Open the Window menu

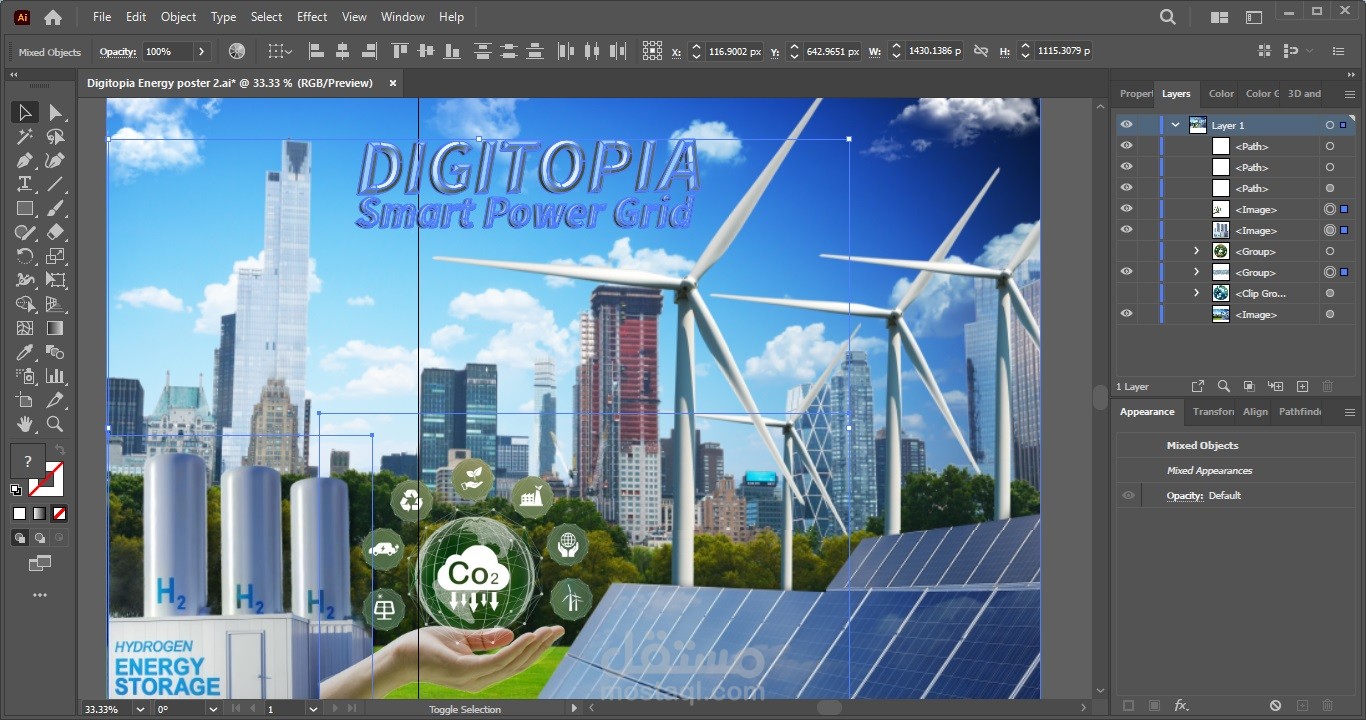coord(403,17)
